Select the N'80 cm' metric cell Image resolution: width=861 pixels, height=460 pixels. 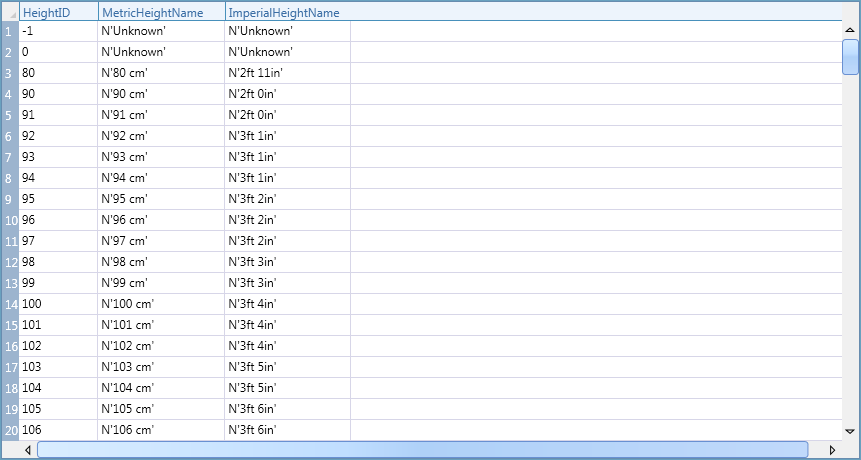[x=161, y=73]
